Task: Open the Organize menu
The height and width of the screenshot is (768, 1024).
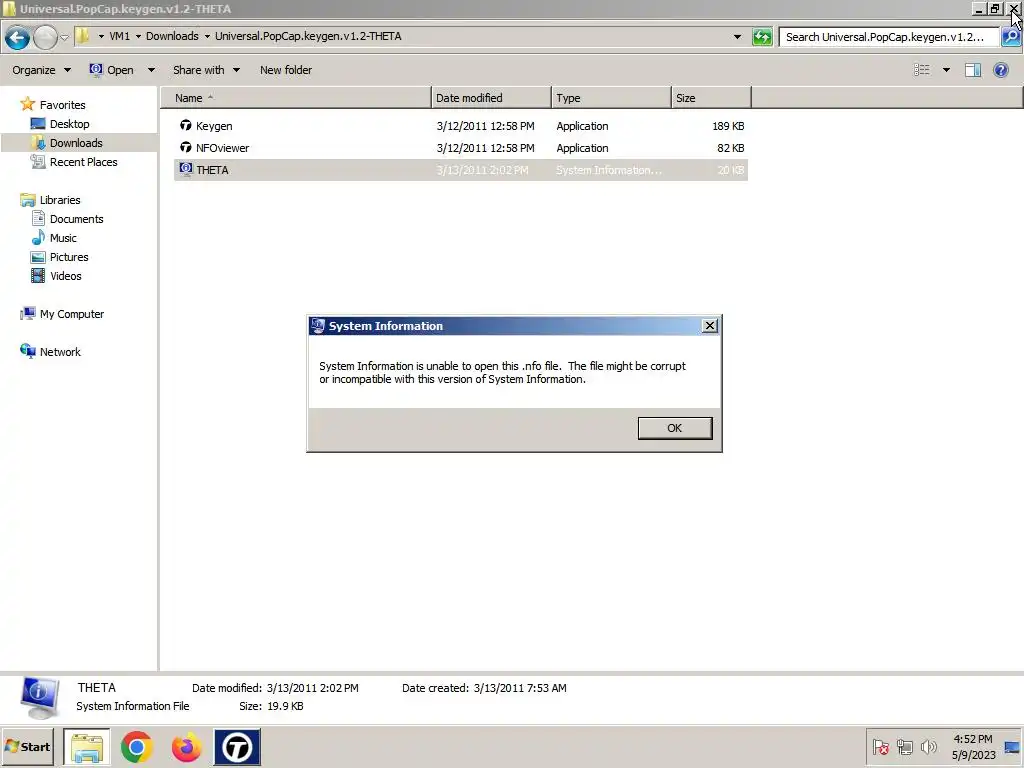Action: pos(41,70)
